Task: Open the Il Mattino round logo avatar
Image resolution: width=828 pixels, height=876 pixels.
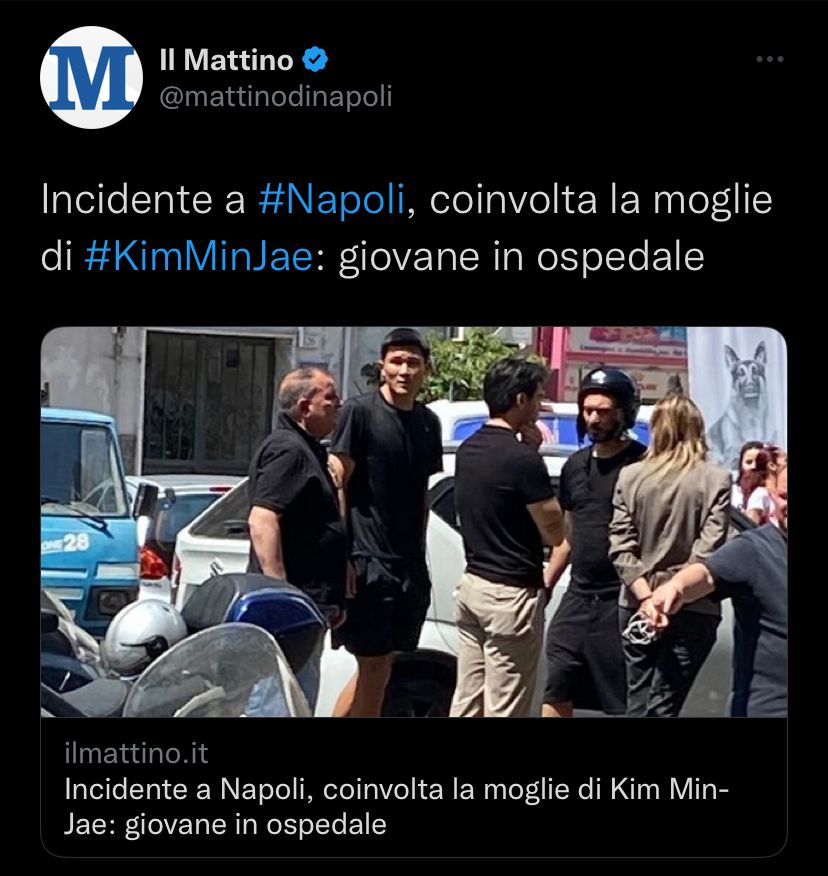Action: 91,78
